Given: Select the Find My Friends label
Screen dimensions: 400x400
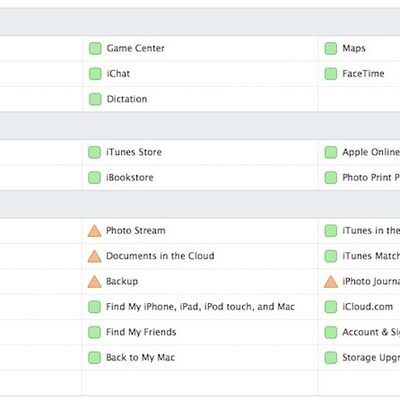Looking at the screenshot, I should click(141, 332).
